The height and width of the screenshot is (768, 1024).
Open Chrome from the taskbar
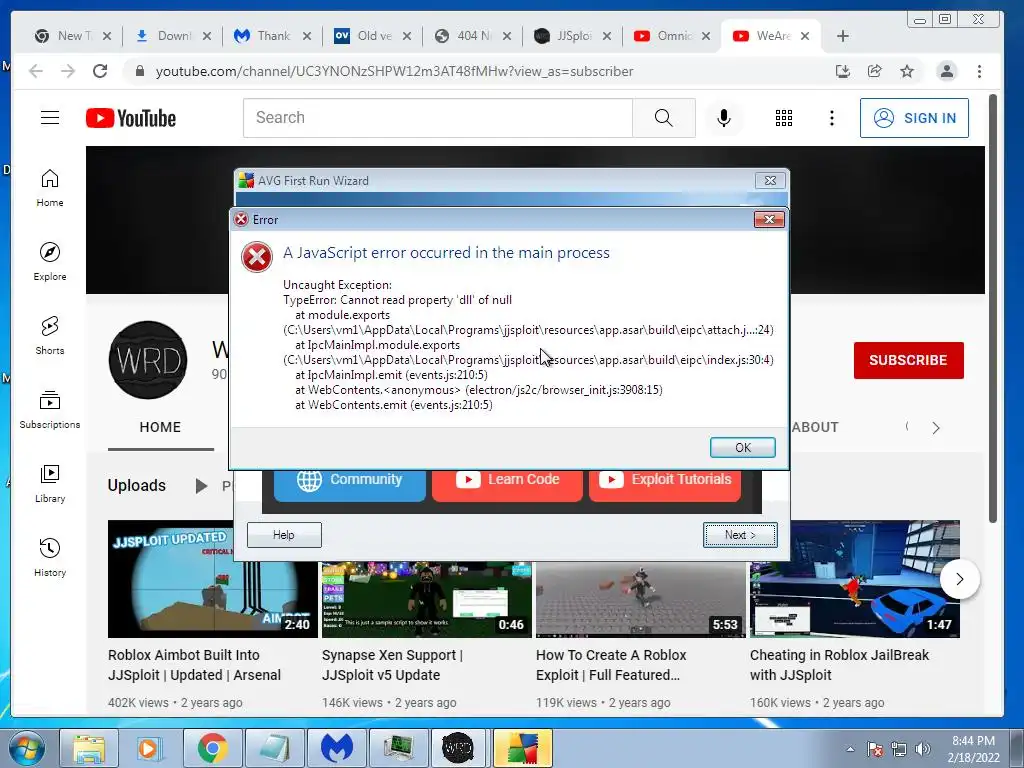(x=213, y=748)
